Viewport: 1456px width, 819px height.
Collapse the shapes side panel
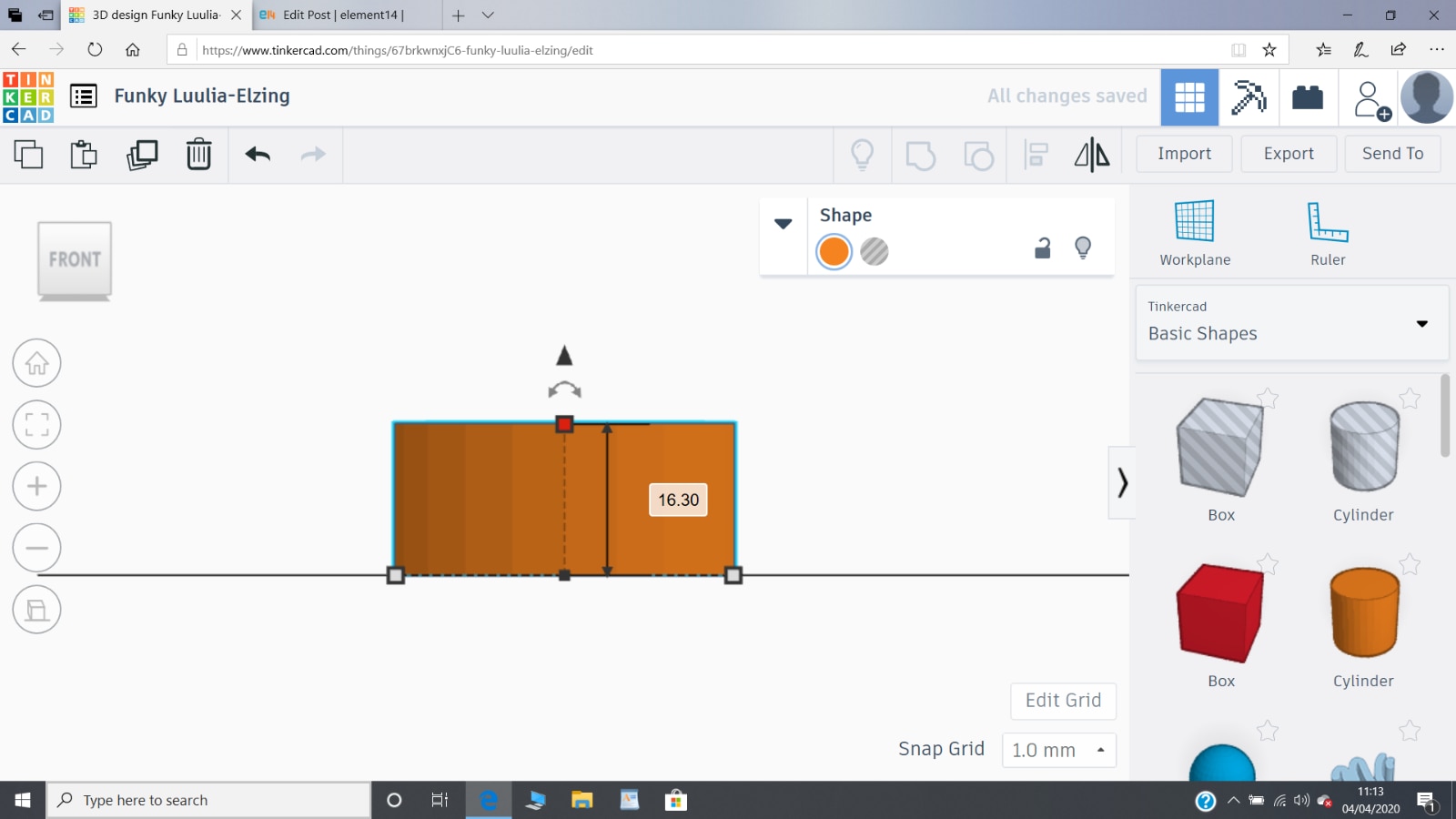point(1122,482)
